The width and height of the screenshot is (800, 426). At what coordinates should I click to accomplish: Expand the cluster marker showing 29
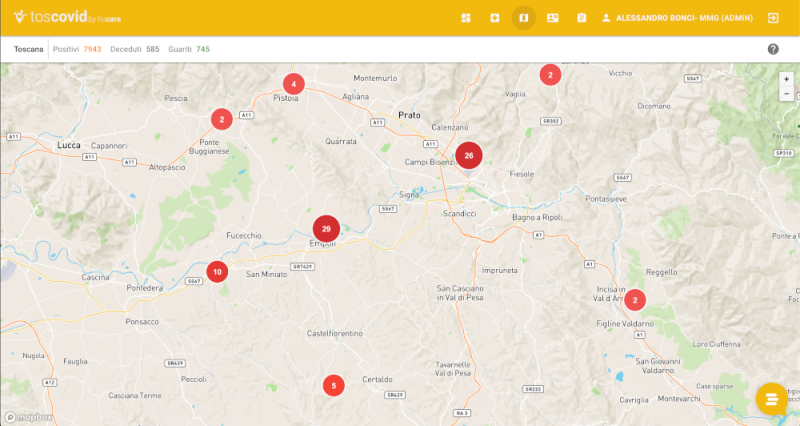pyautogui.click(x=326, y=229)
